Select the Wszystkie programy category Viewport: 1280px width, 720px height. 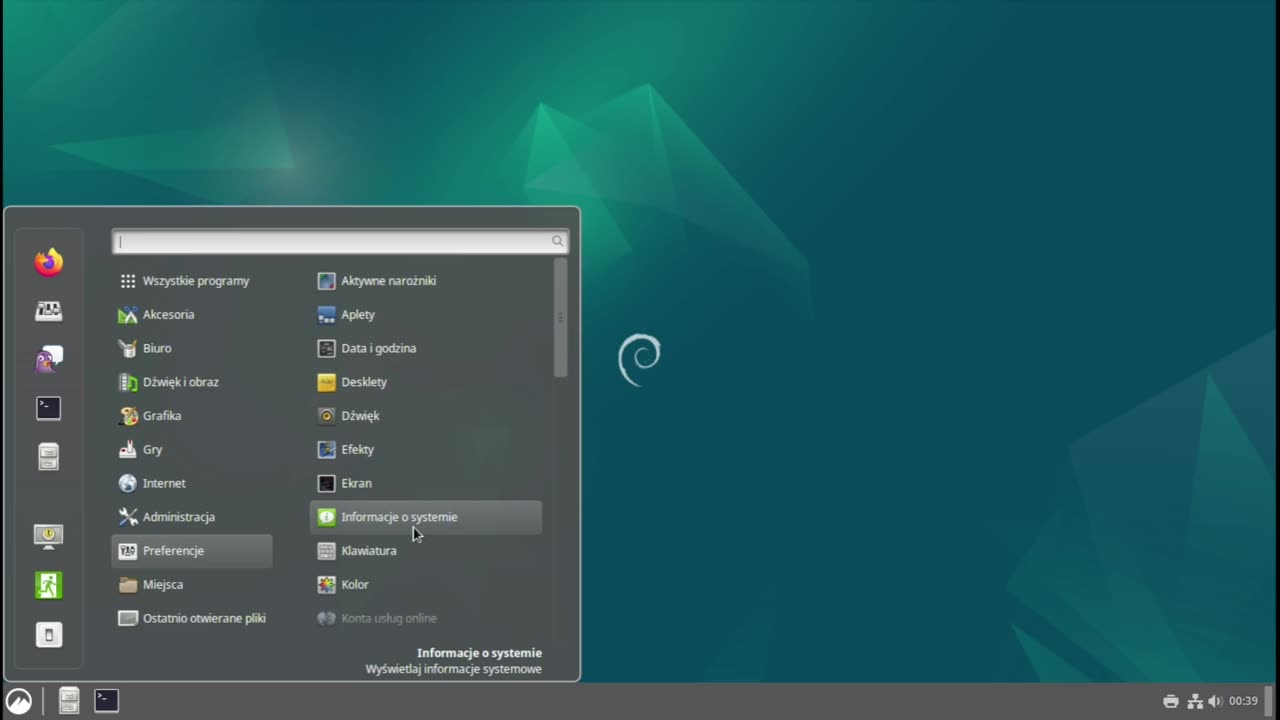(x=192, y=281)
